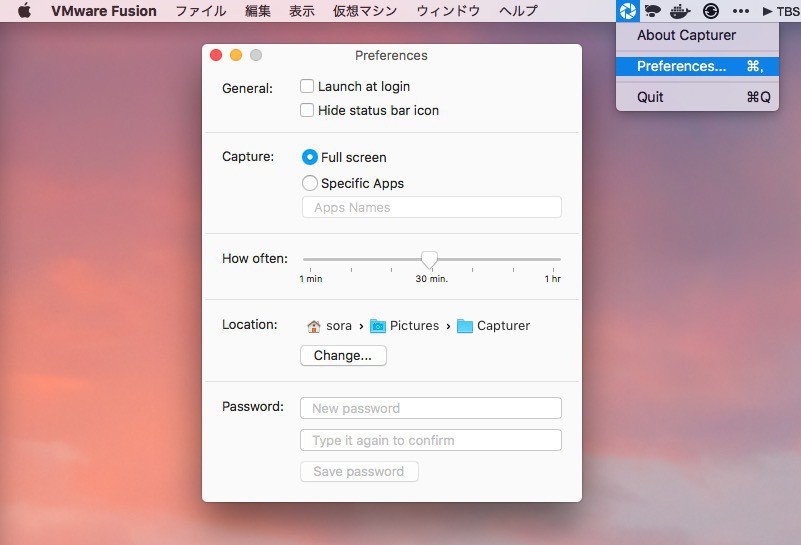
Task: Click the Pictures path label
Action: coord(414,326)
